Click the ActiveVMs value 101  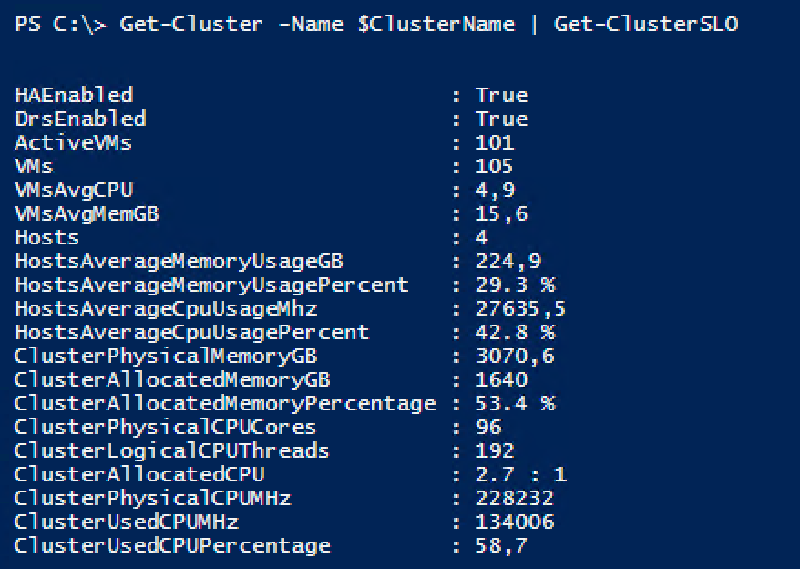(495, 142)
